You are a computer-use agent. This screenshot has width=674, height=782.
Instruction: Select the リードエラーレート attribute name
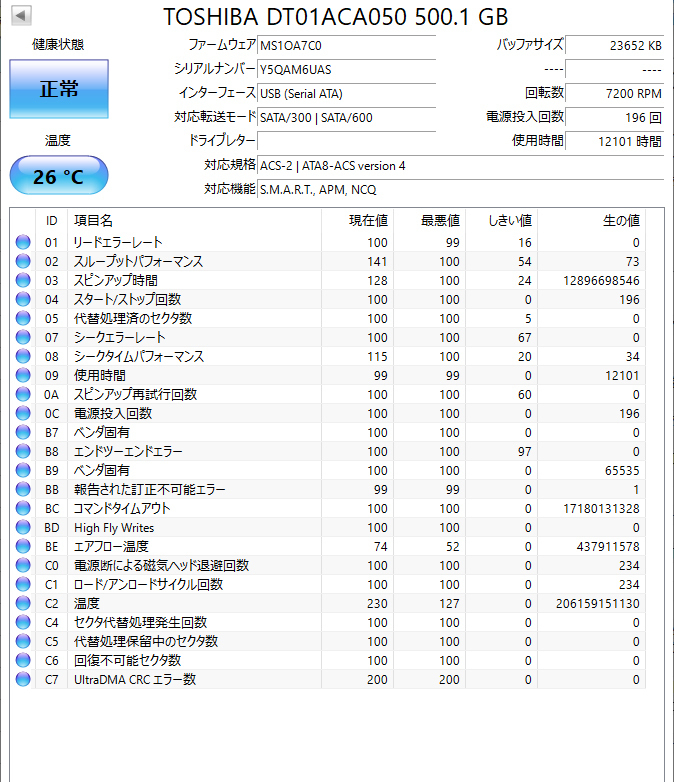(118, 242)
